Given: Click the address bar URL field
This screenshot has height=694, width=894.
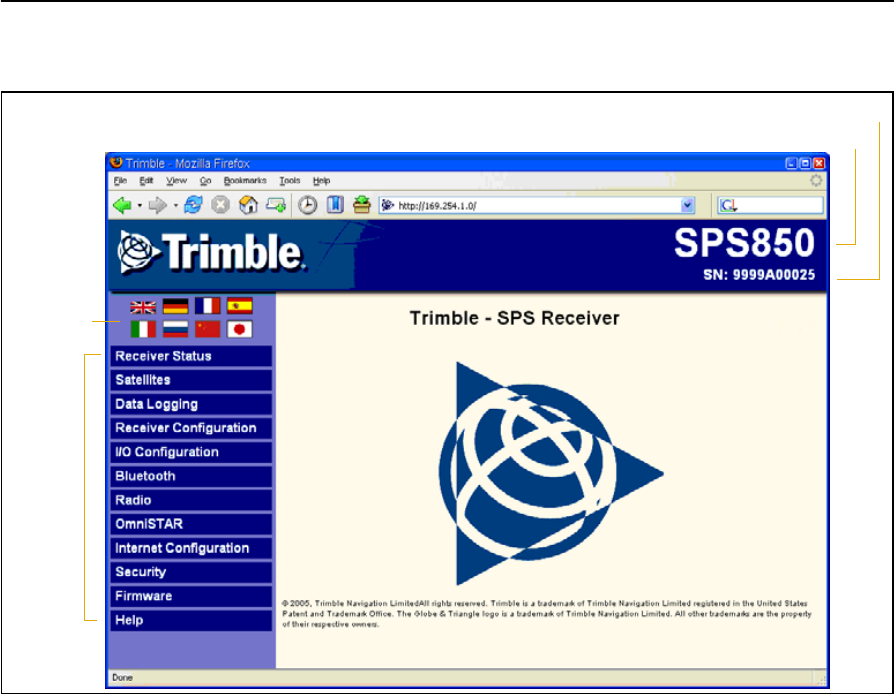Looking at the screenshot, I should point(536,205).
